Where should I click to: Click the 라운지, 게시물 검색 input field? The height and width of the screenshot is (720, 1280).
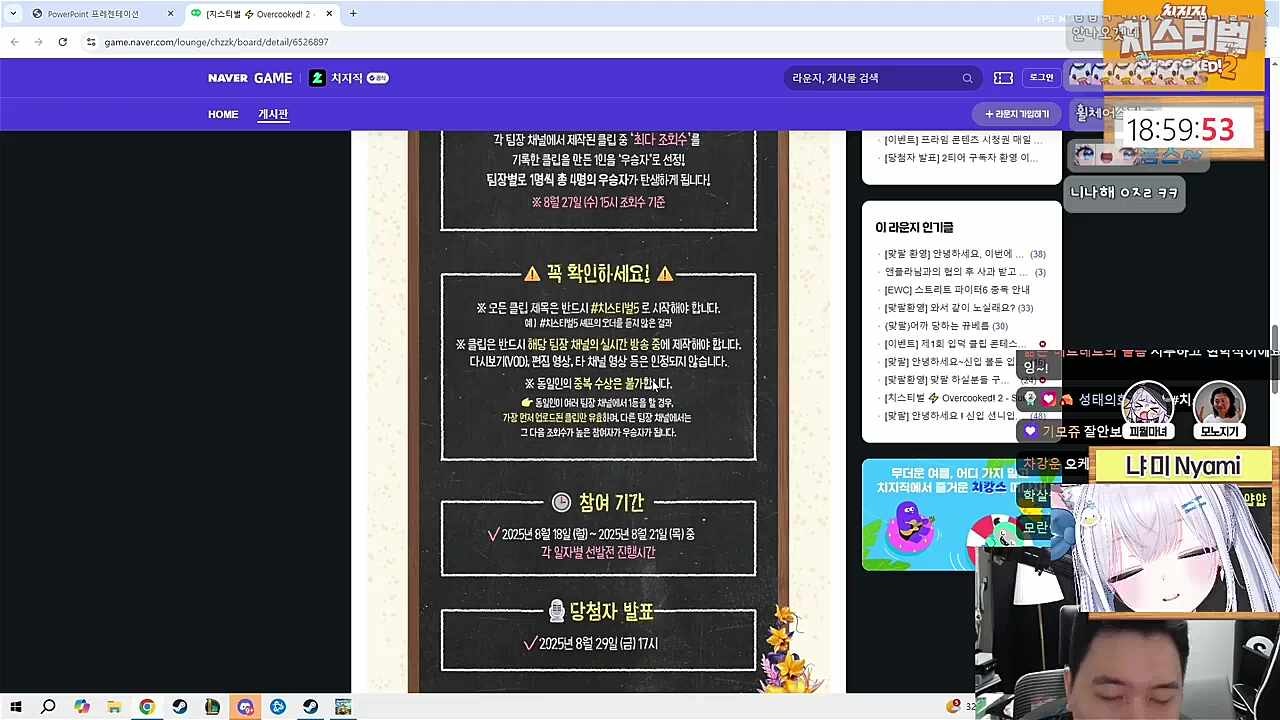(870, 78)
